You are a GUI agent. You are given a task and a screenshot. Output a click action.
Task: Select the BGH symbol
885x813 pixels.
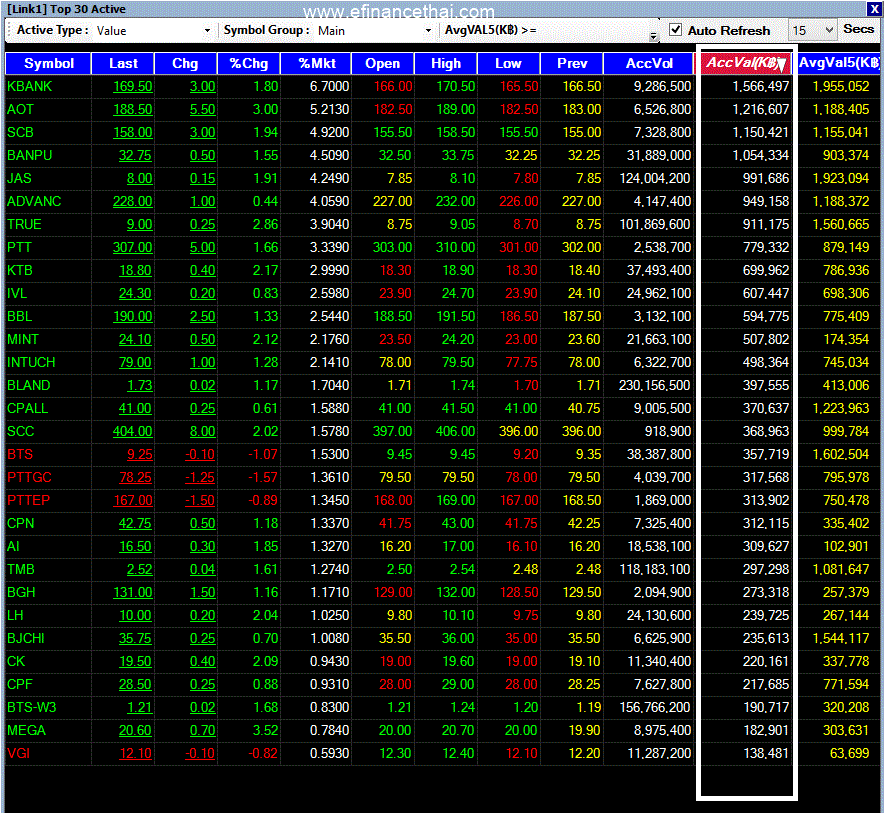pyautogui.click(x=21, y=593)
